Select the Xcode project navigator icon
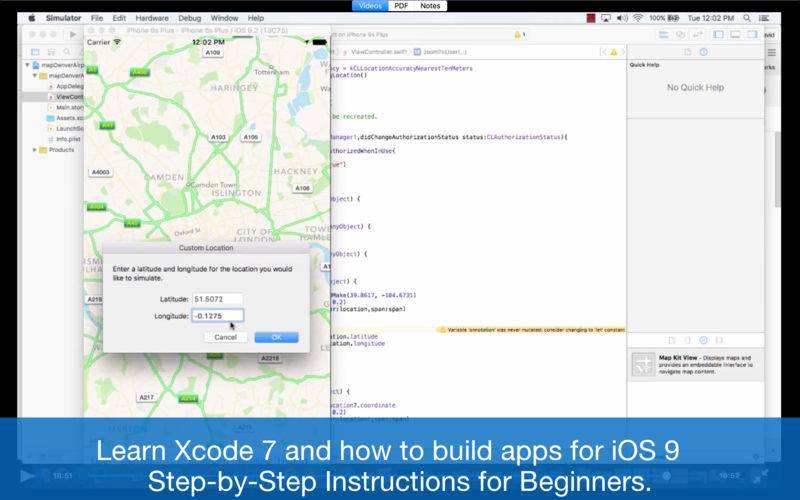The height and width of the screenshot is (500, 800). [x=35, y=52]
